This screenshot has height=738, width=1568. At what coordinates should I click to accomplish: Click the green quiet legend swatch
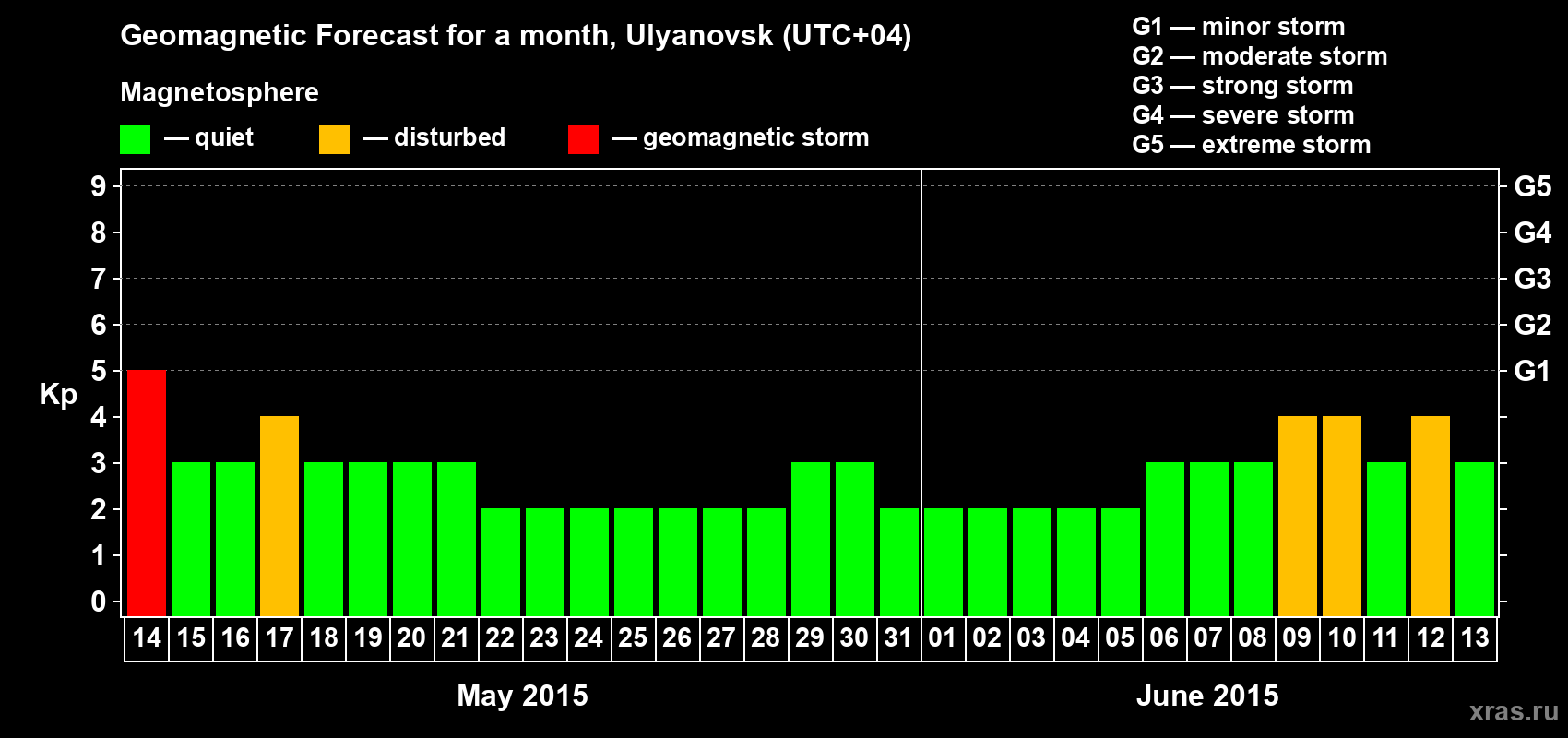pos(135,139)
